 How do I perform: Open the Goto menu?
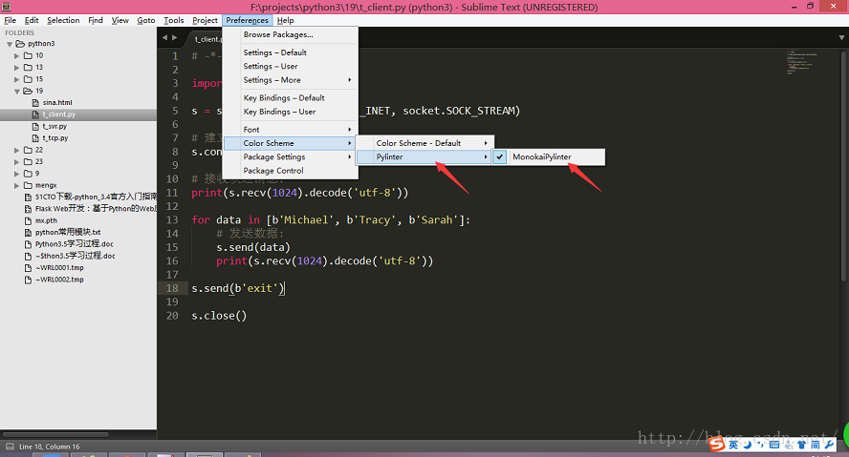click(146, 21)
